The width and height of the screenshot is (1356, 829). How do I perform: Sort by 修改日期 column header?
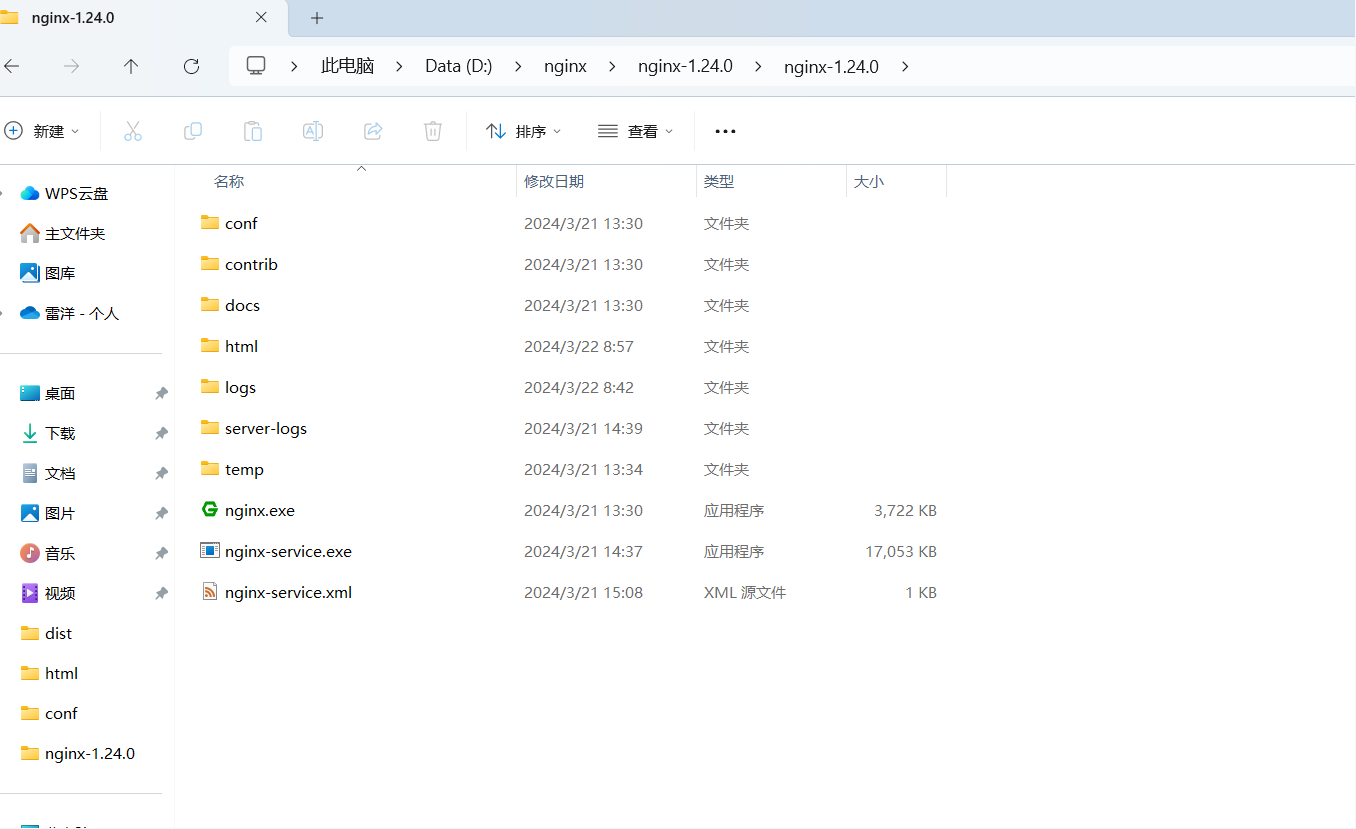tap(554, 181)
